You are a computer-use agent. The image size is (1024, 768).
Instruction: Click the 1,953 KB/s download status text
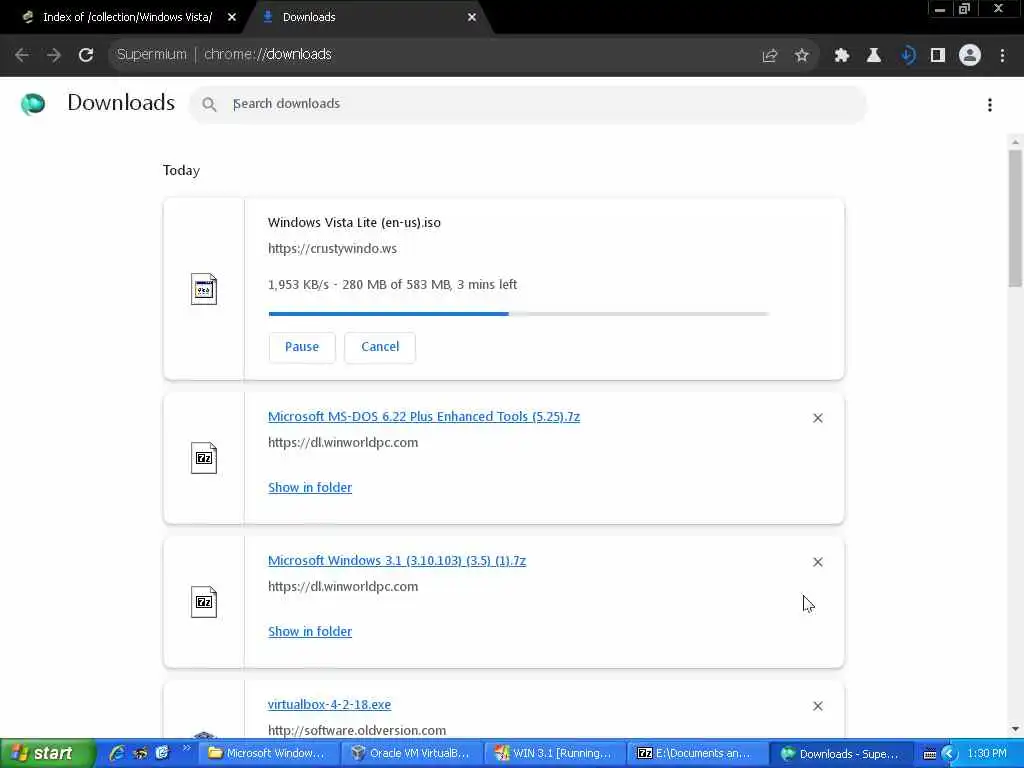point(392,285)
